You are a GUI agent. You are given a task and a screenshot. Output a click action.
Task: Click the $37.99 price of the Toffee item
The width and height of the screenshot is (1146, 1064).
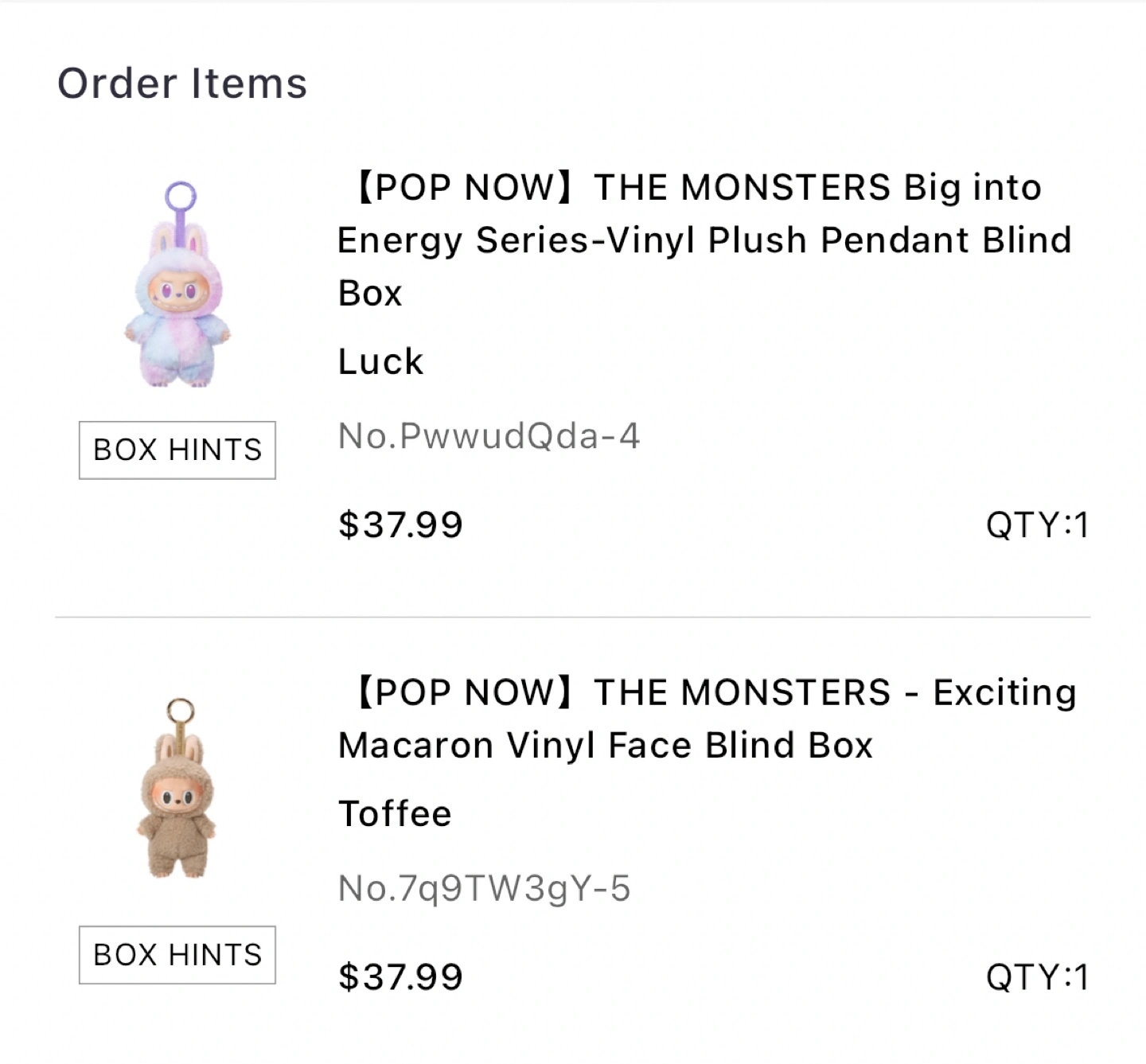pyautogui.click(x=400, y=977)
